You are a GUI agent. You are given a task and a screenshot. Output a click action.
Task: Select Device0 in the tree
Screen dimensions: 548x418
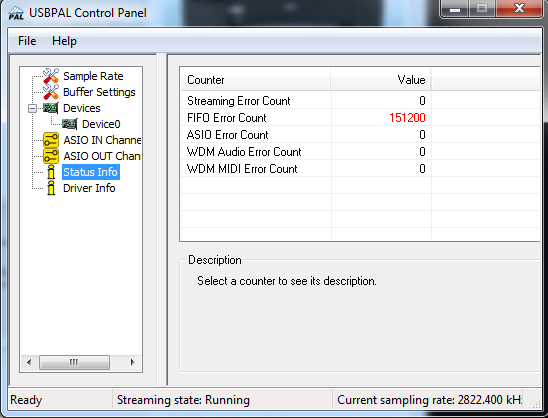[x=101, y=124]
